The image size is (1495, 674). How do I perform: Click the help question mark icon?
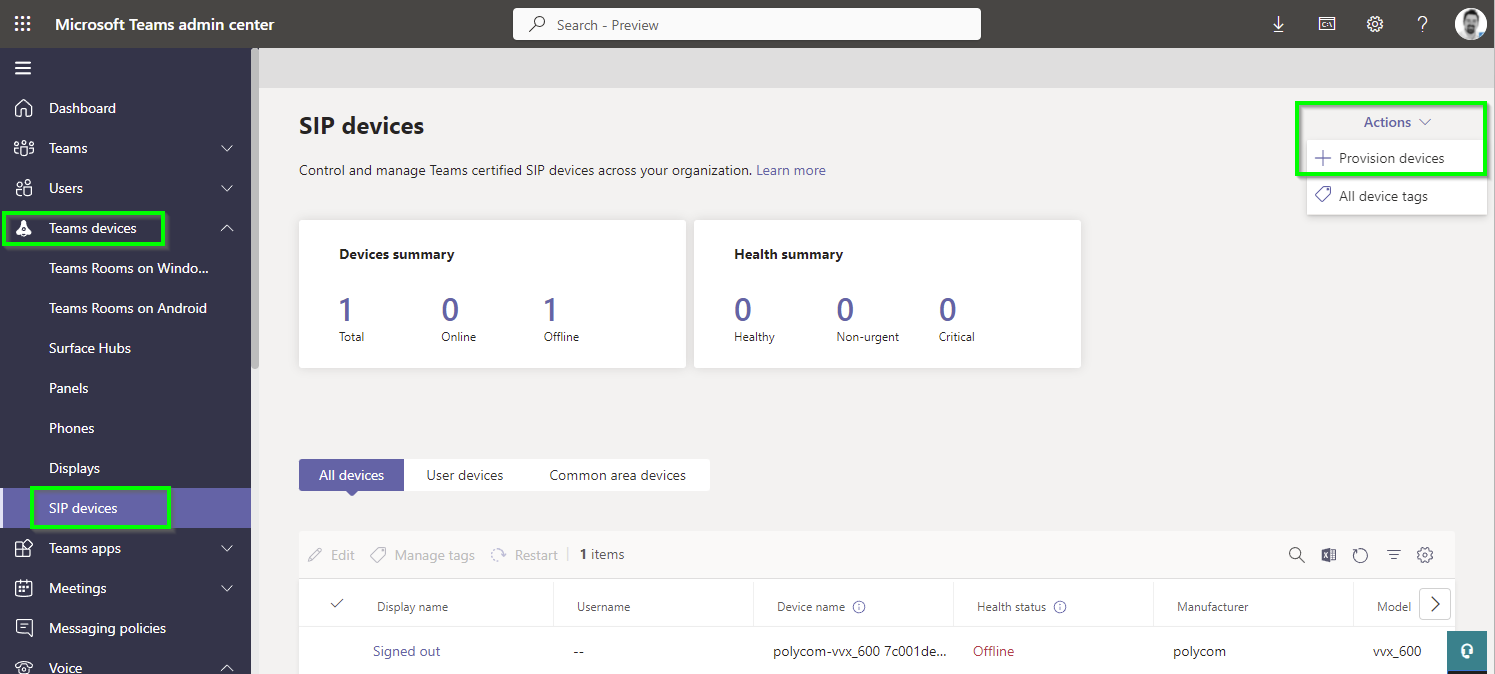click(1423, 24)
